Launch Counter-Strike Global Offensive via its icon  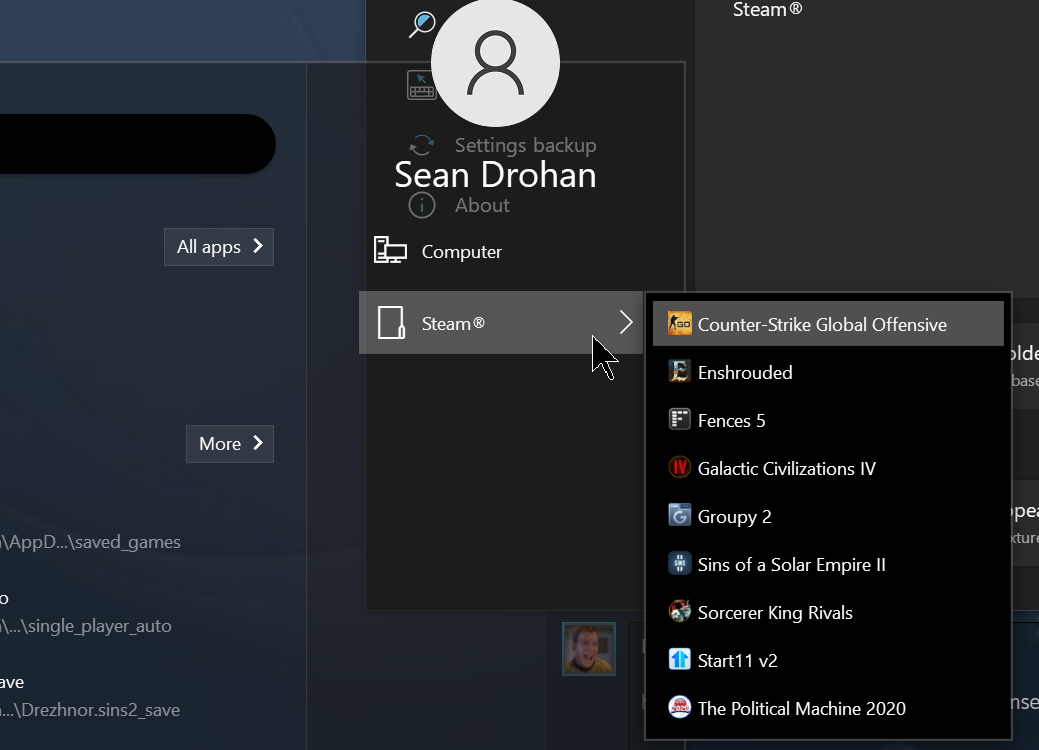point(679,323)
